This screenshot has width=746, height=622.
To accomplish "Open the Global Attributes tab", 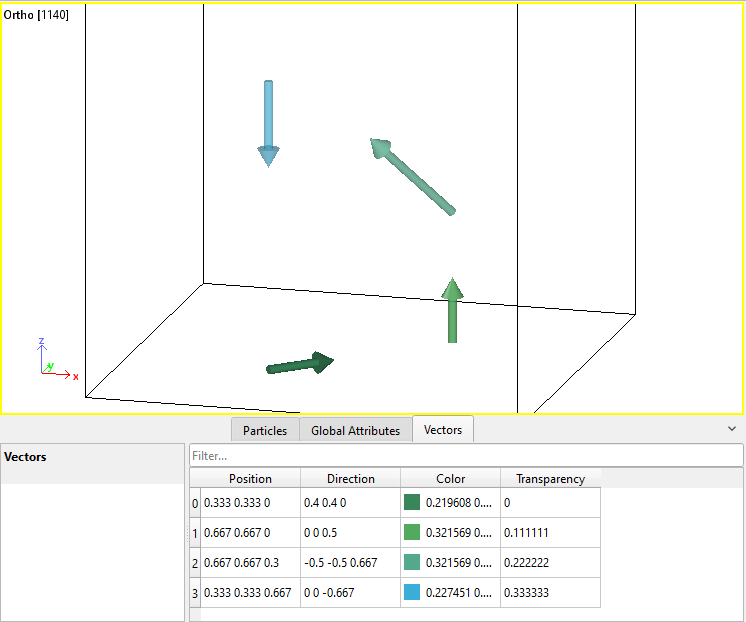I will pyautogui.click(x=355, y=430).
